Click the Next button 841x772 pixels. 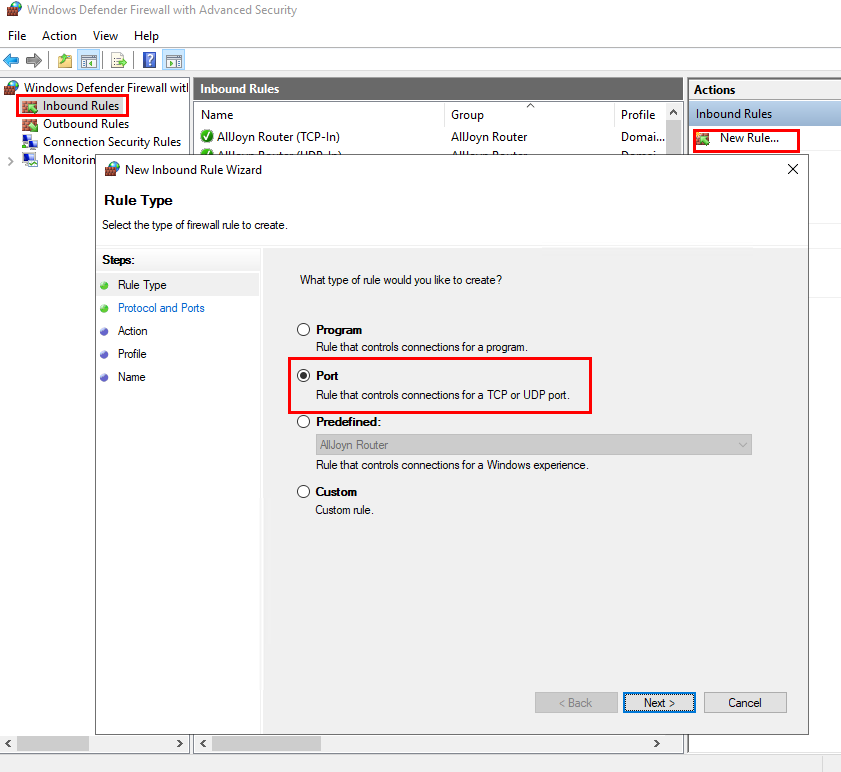coord(659,703)
